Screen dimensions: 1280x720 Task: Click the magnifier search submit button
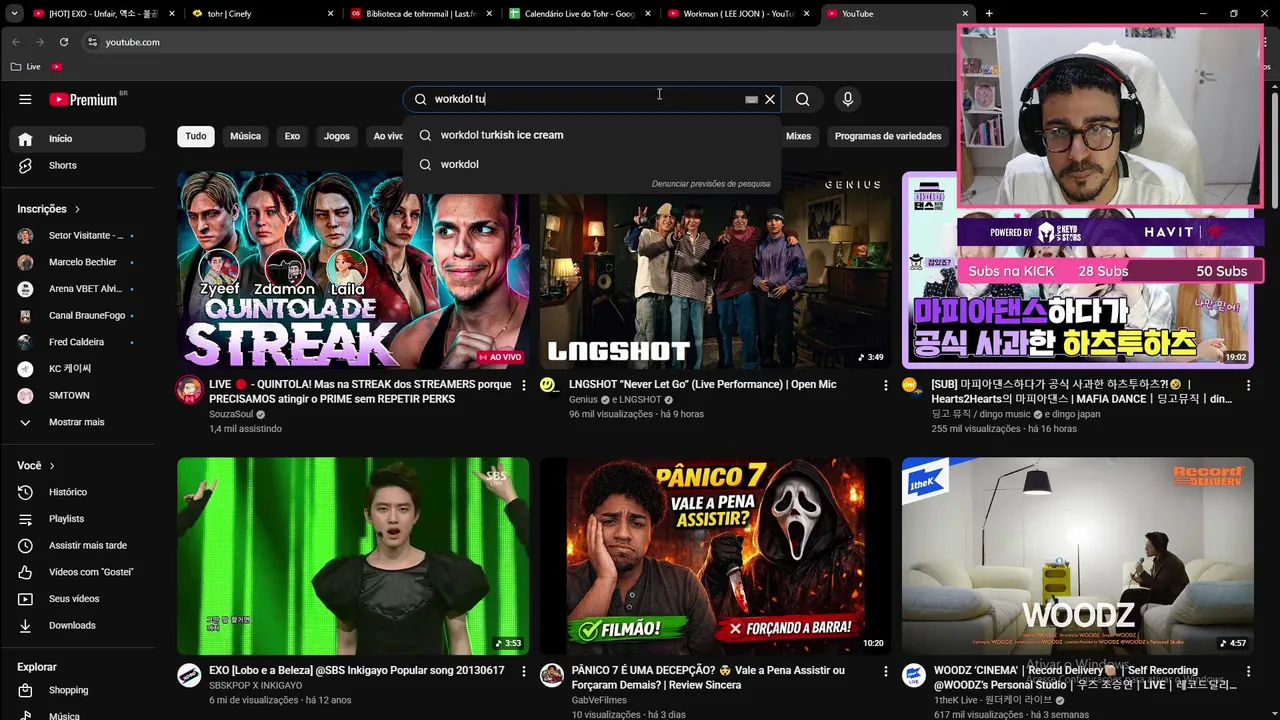click(802, 99)
